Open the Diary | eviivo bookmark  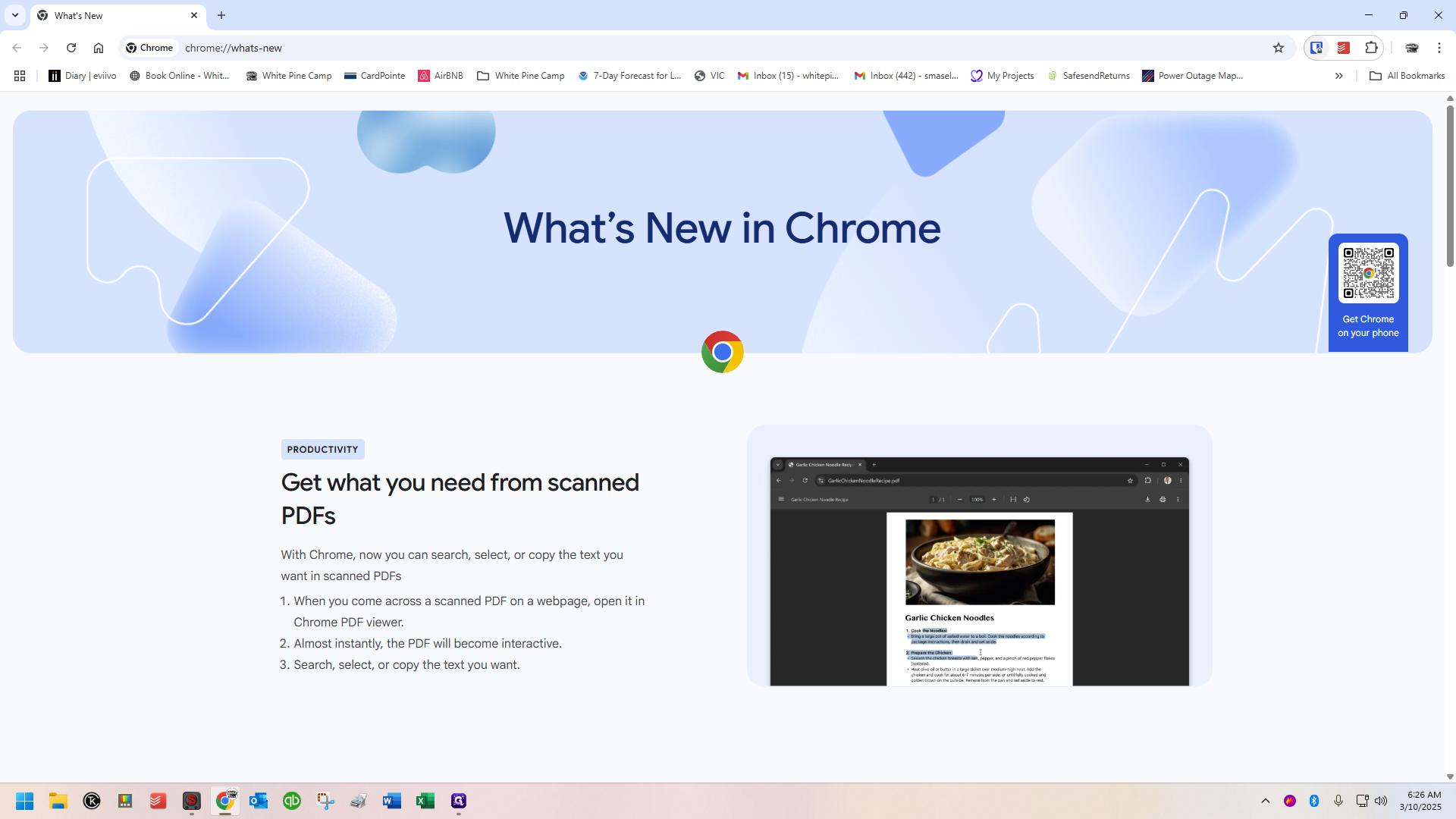click(x=83, y=76)
